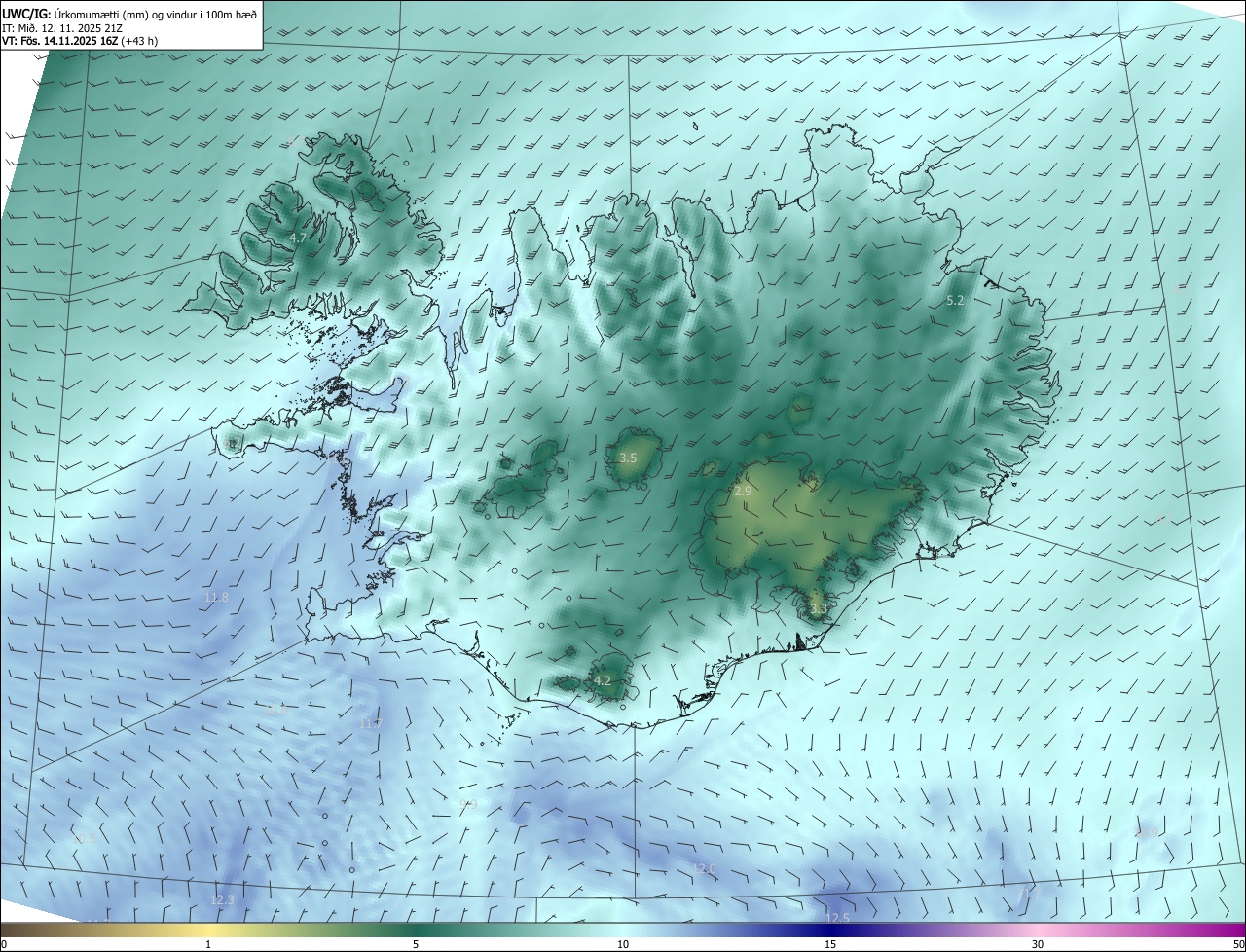
Task: Click the colorbar tick label 50
Action: coord(1238,944)
